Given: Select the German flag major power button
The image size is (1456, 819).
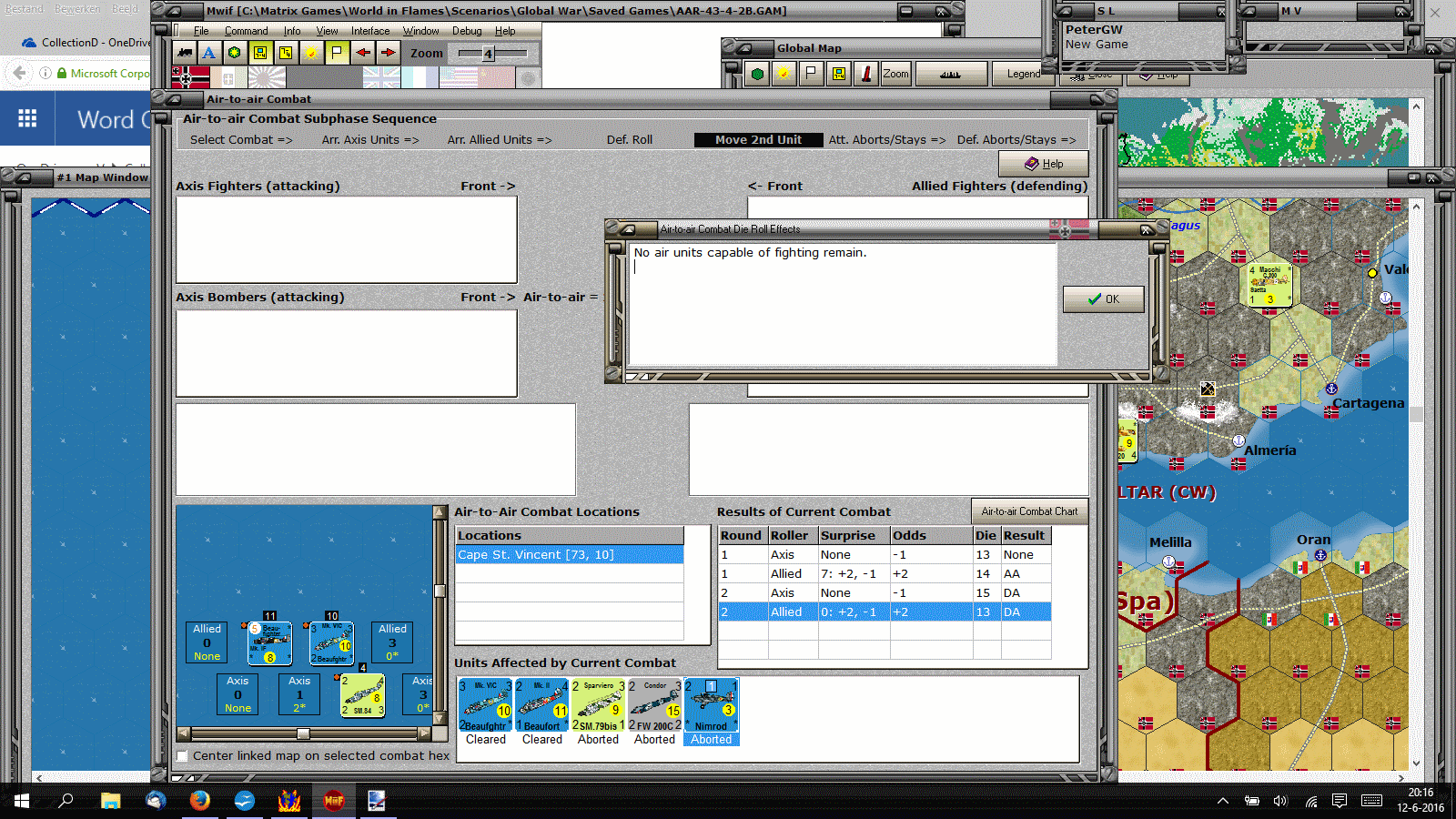Looking at the screenshot, I should [x=190, y=77].
